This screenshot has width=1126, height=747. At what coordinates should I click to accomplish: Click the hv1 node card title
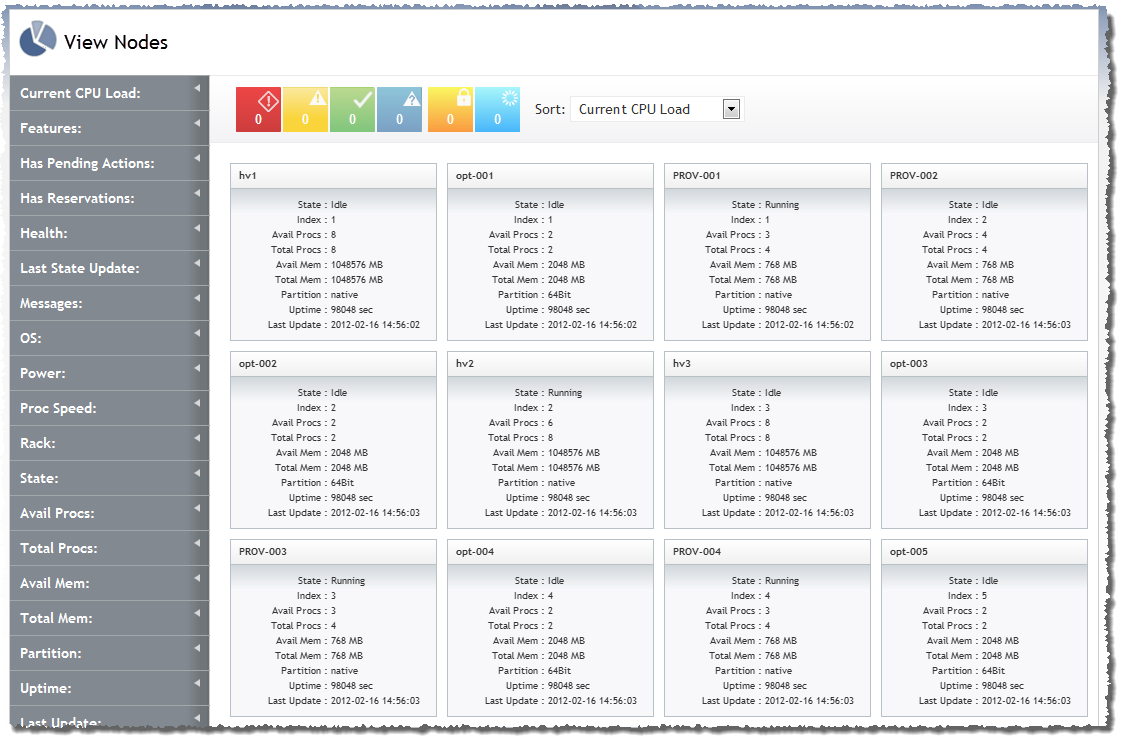coord(333,176)
